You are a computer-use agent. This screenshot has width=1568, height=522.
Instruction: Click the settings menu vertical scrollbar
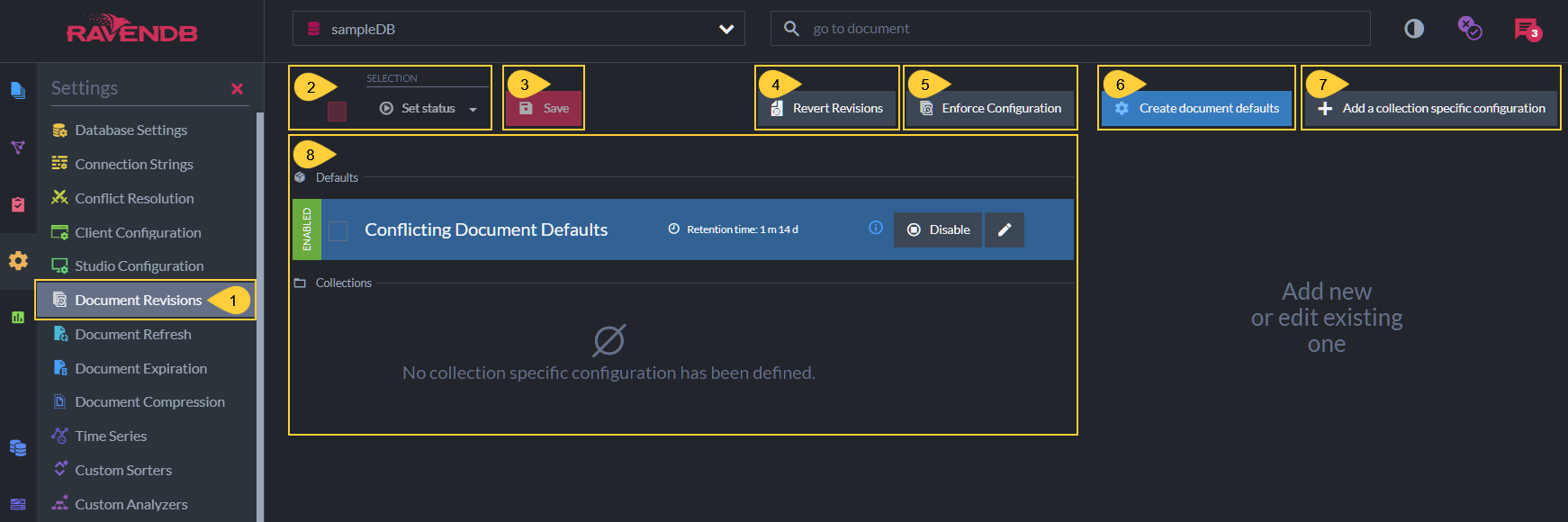point(260,317)
